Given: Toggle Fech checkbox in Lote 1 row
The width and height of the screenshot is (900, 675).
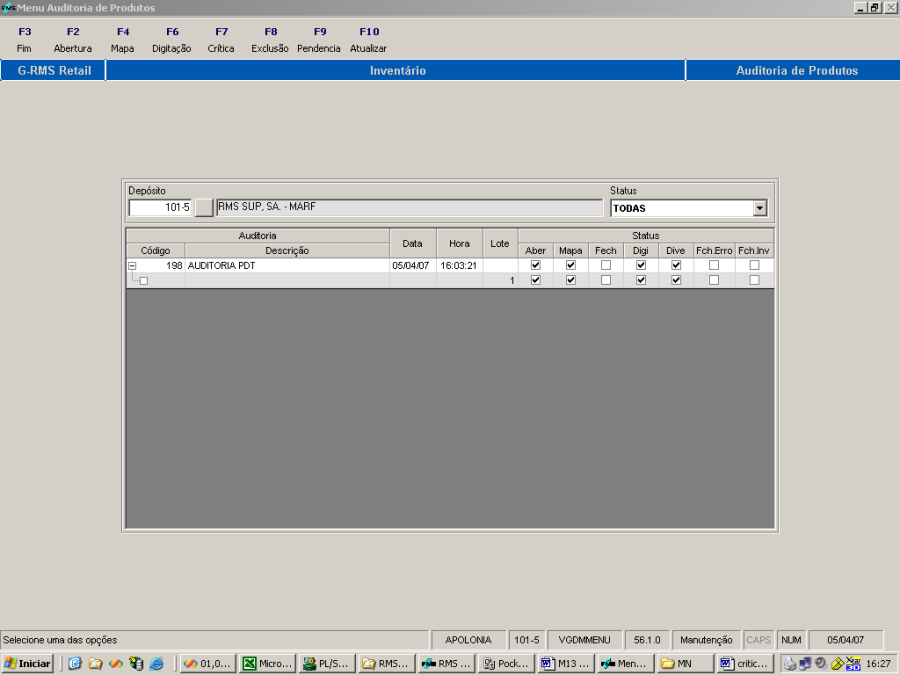Looking at the screenshot, I should click(606, 280).
